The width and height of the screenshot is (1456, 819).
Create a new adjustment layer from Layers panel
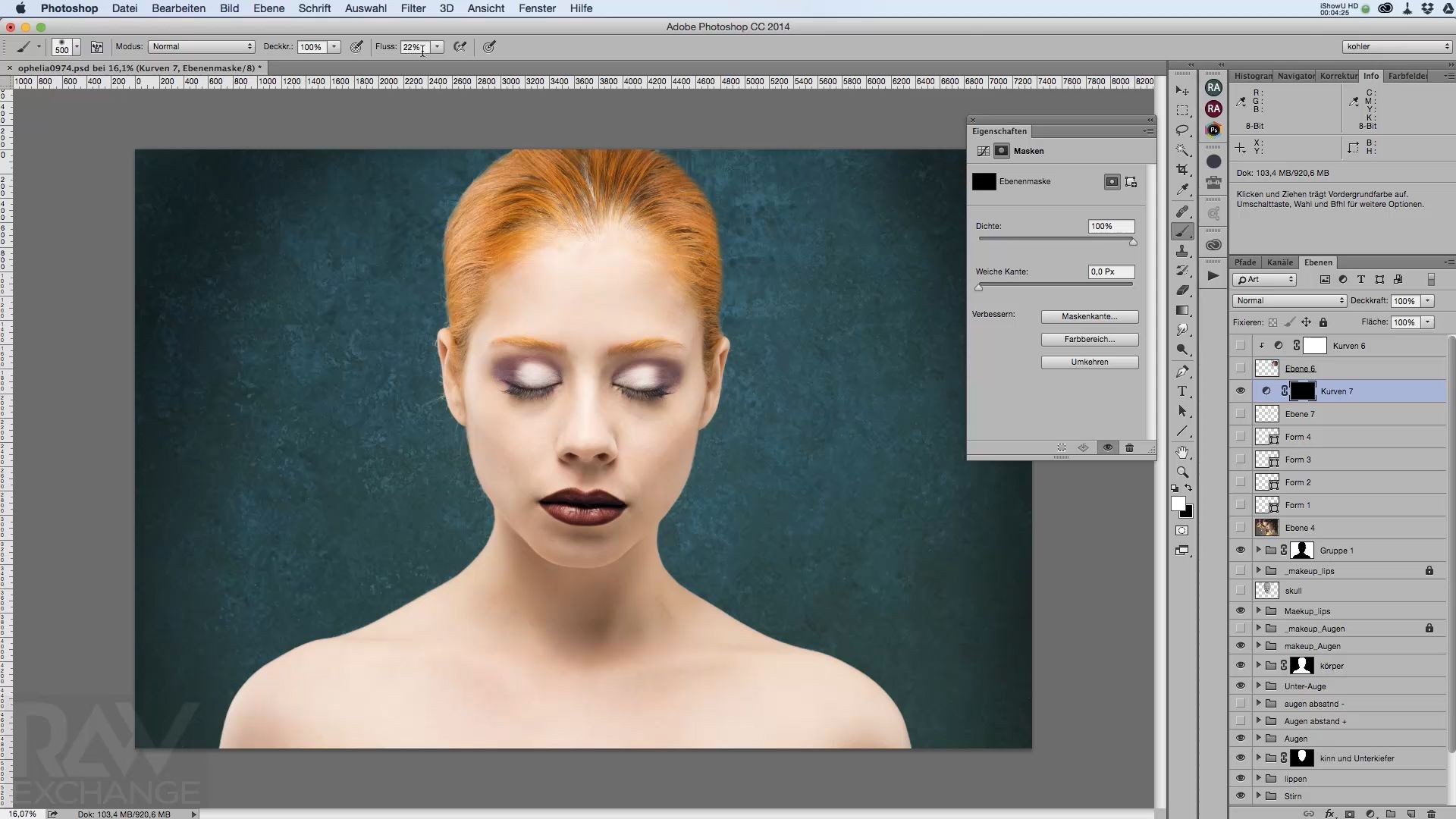[x=1370, y=814]
